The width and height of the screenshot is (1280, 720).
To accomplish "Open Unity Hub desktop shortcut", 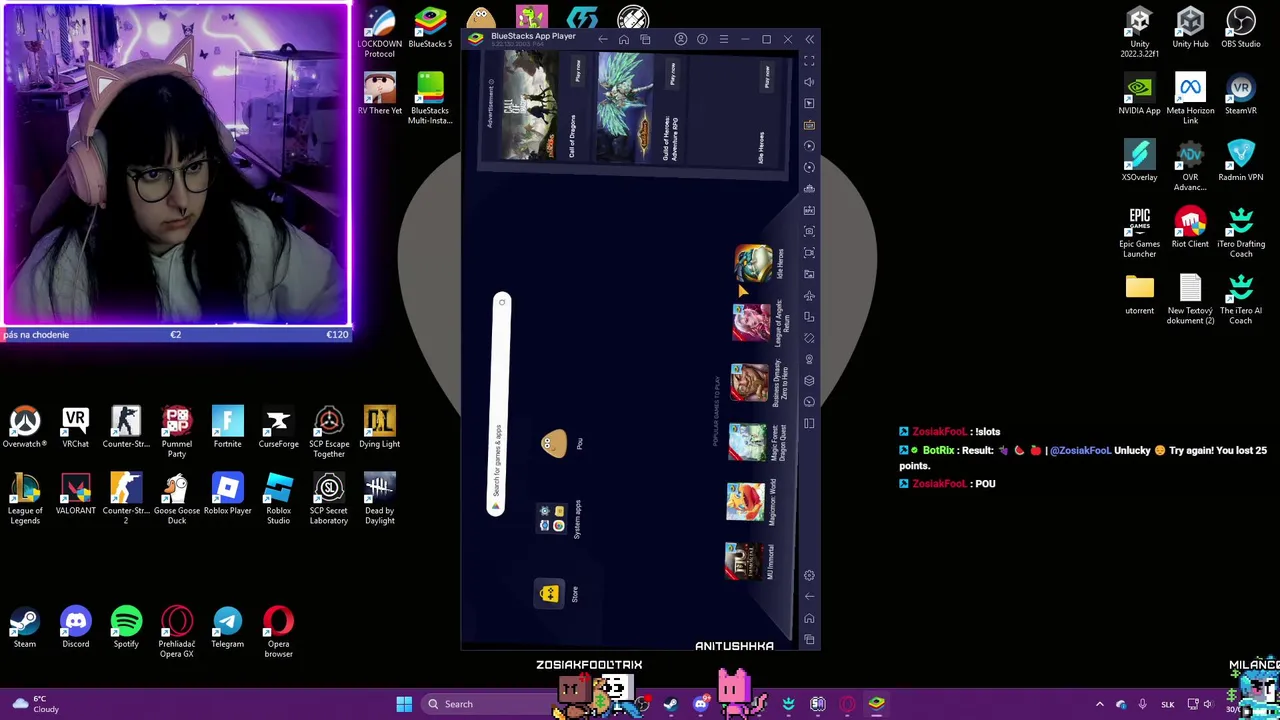I will pyautogui.click(x=1190, y=27).
